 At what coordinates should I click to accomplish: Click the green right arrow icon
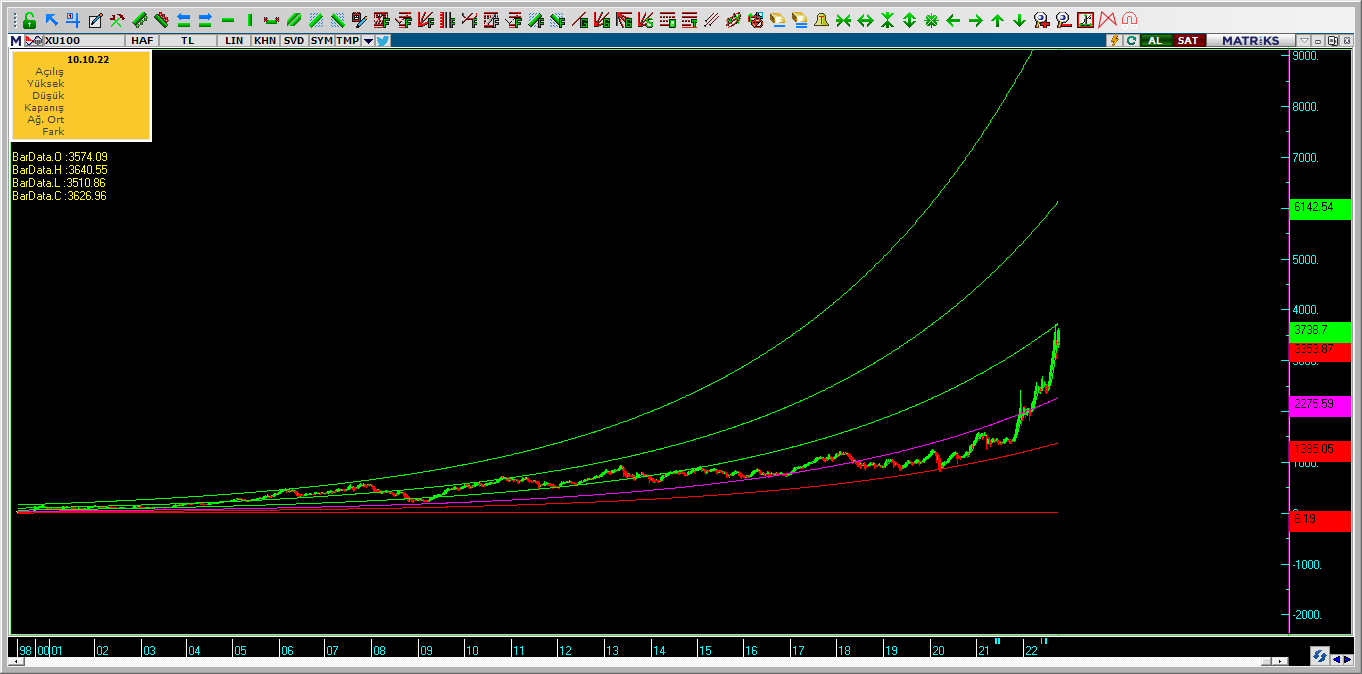point(975,20)
